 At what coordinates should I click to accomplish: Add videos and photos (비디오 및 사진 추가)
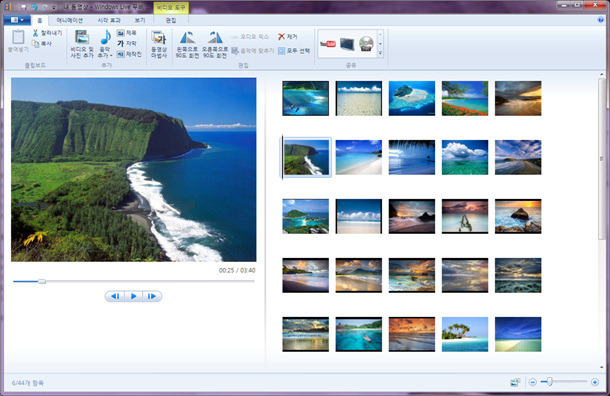pos(82,44)
